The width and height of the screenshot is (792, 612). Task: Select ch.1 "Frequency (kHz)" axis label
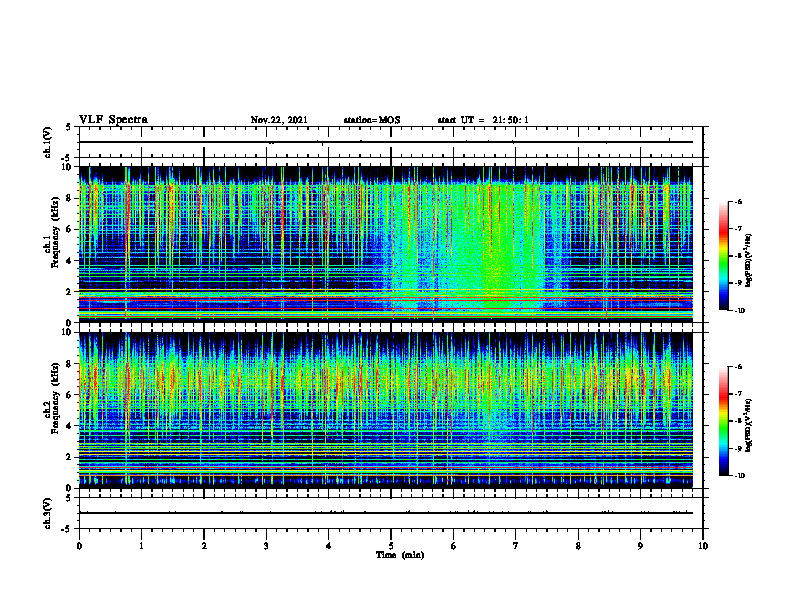tap(55, 231)
